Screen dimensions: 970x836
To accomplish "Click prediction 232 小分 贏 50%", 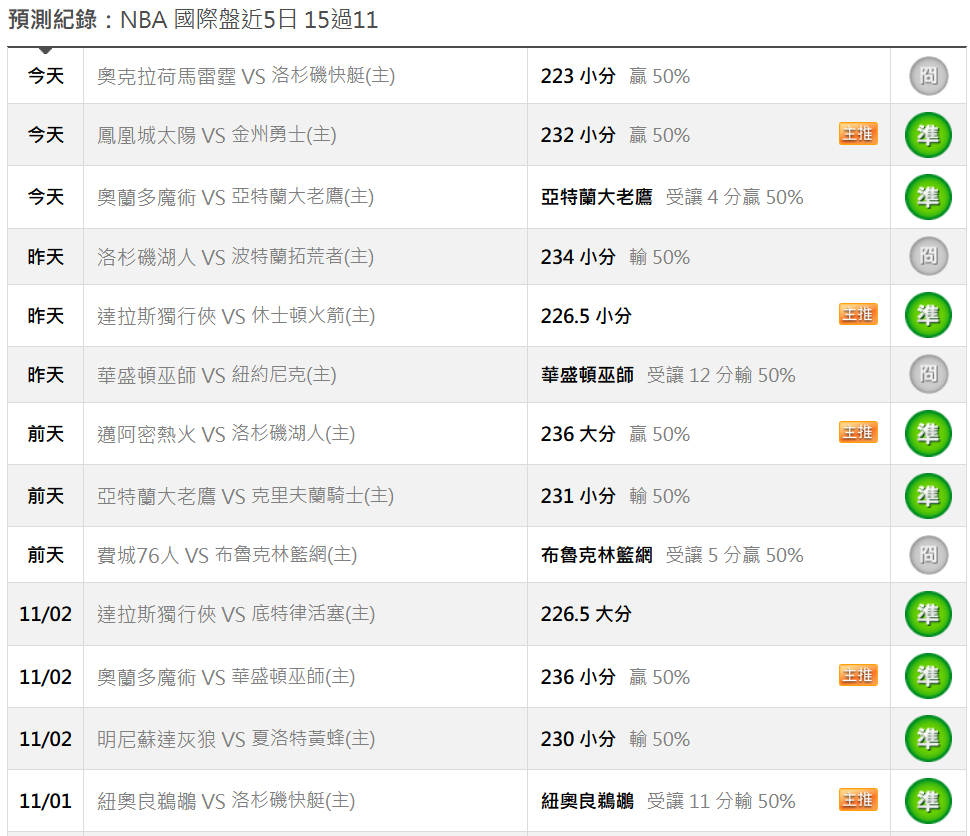I will [616, 135].
